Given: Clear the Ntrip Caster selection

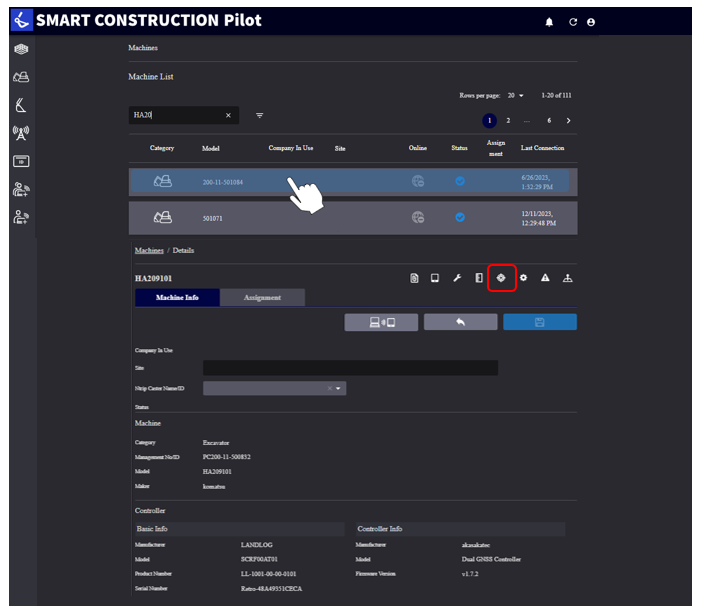Looking at the screenshot, I should (330, 388).
